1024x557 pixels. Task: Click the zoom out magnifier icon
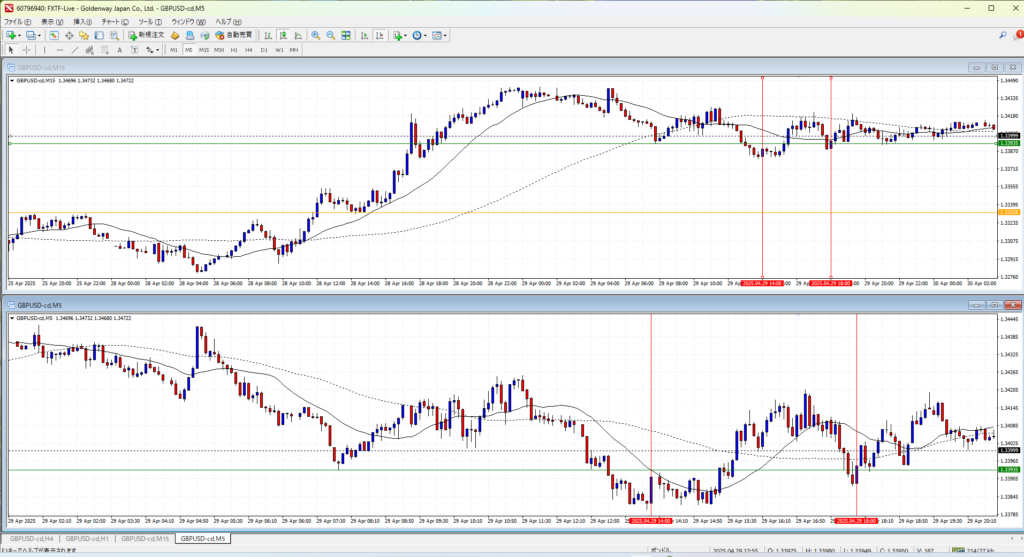(330, 35)
